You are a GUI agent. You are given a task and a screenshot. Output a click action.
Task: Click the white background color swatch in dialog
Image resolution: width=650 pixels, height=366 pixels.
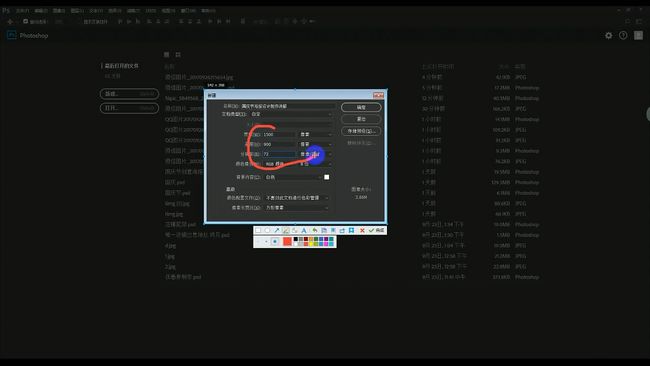[x=327, y=177]
